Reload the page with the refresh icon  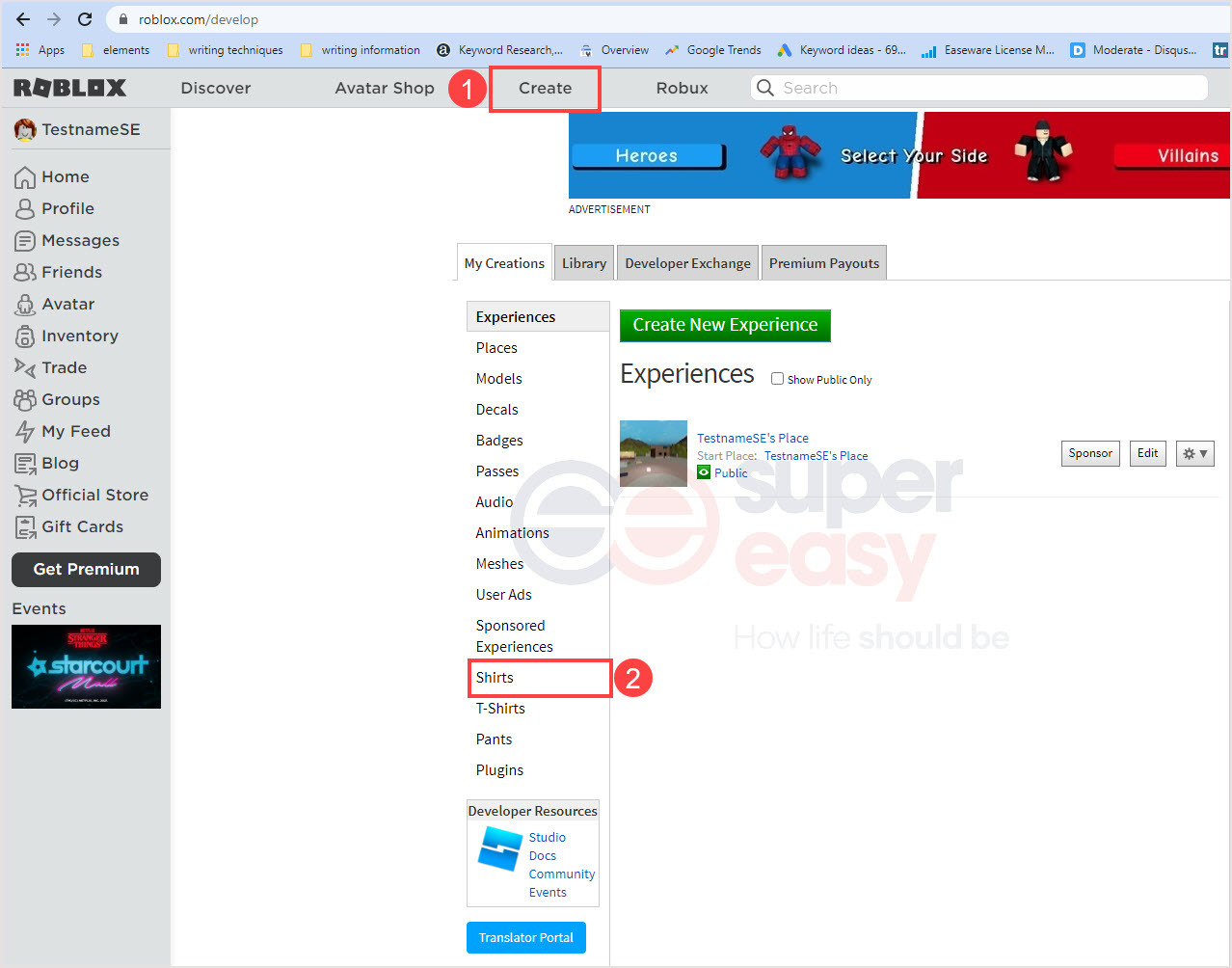85,19
